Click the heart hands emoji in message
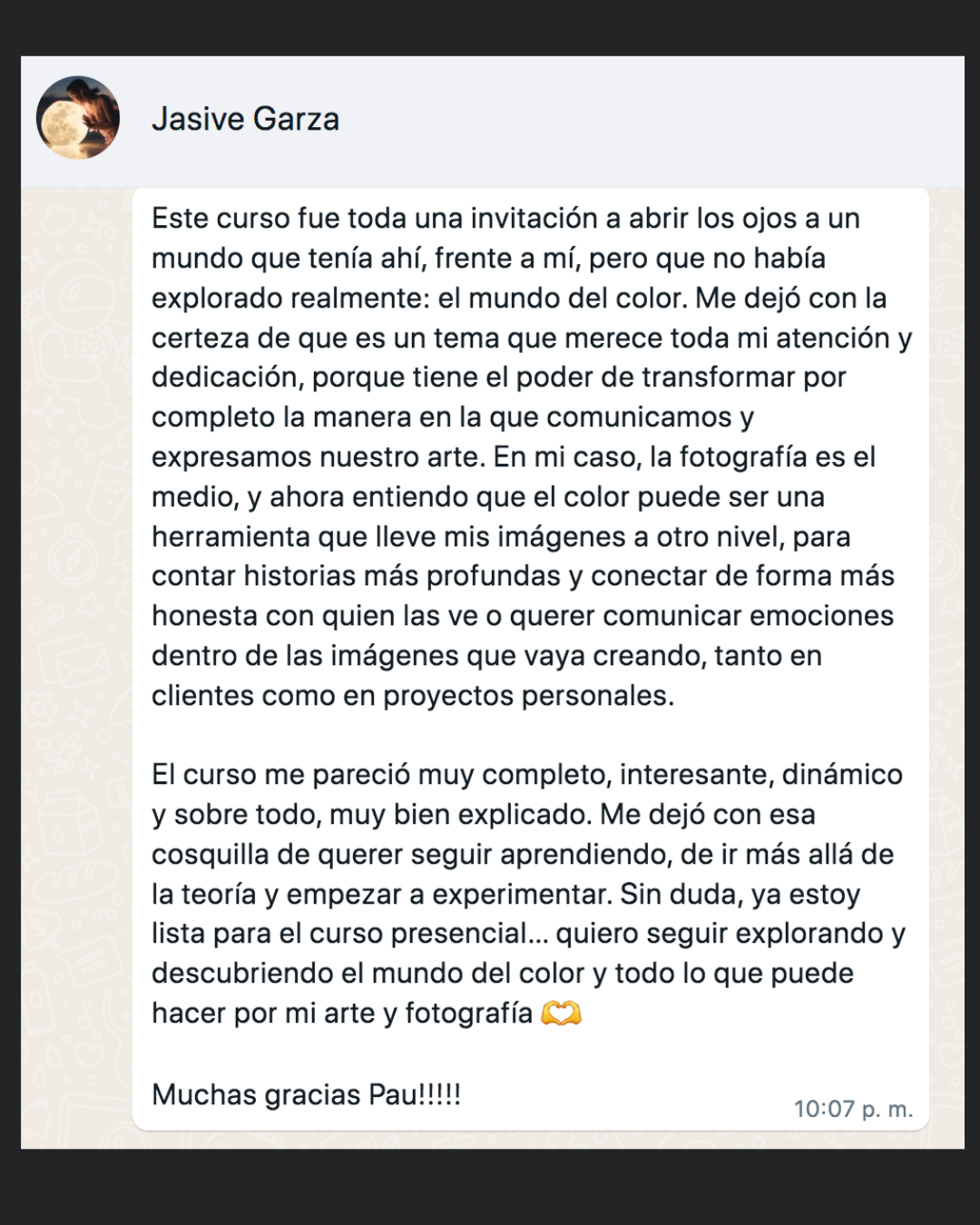 point(561,1013)
